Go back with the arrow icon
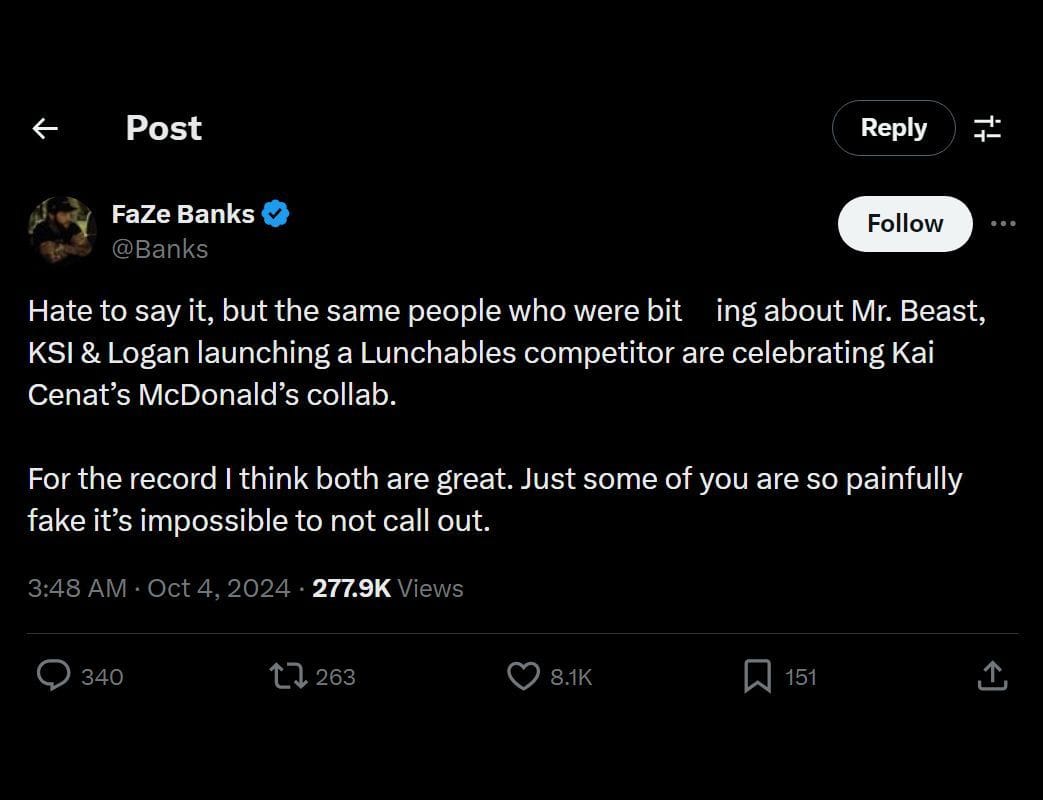Image resolution: width=1043 pixels, height=800 pixels. [44, 128]
